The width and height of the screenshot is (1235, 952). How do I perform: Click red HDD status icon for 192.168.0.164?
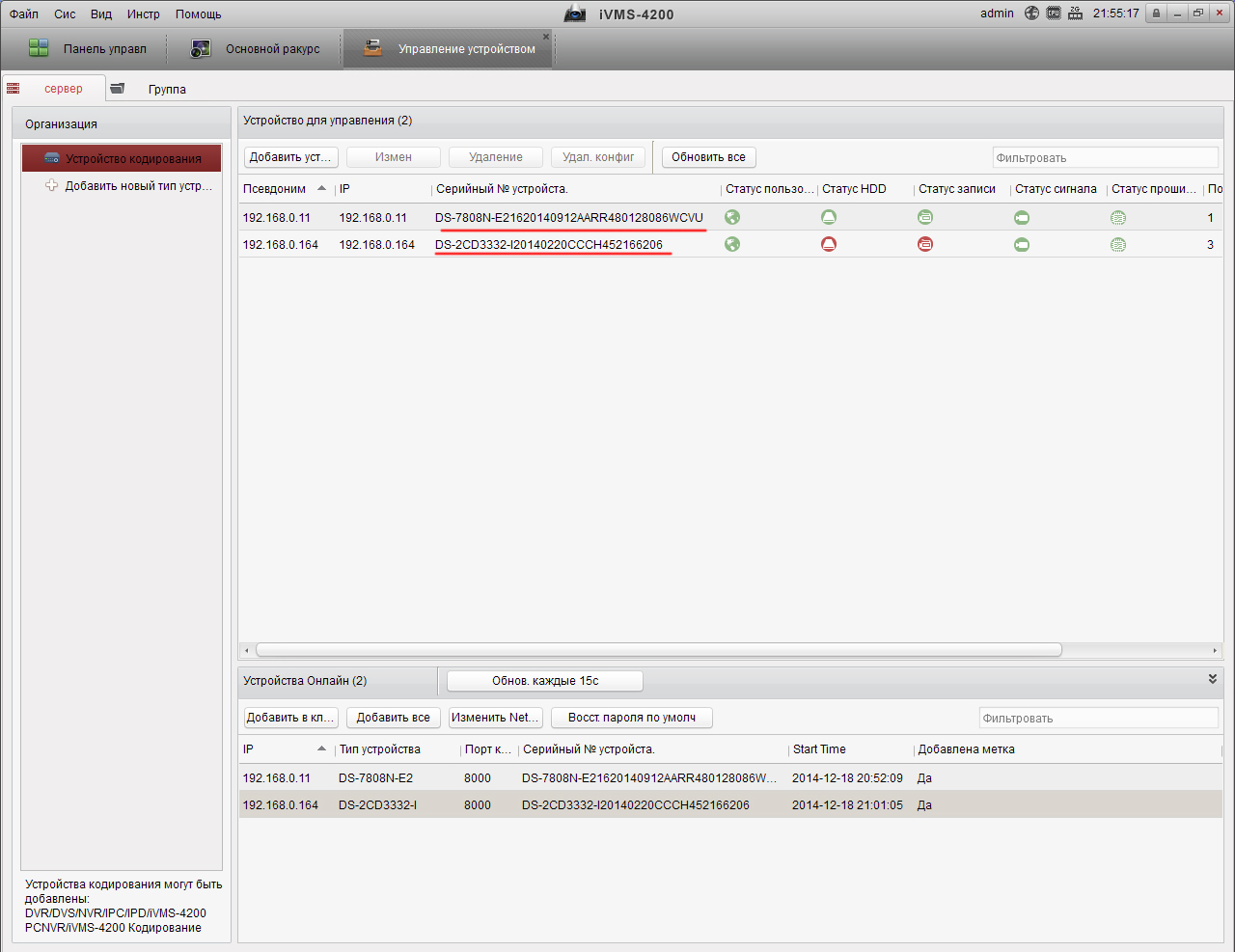click(x=829, y=244)
